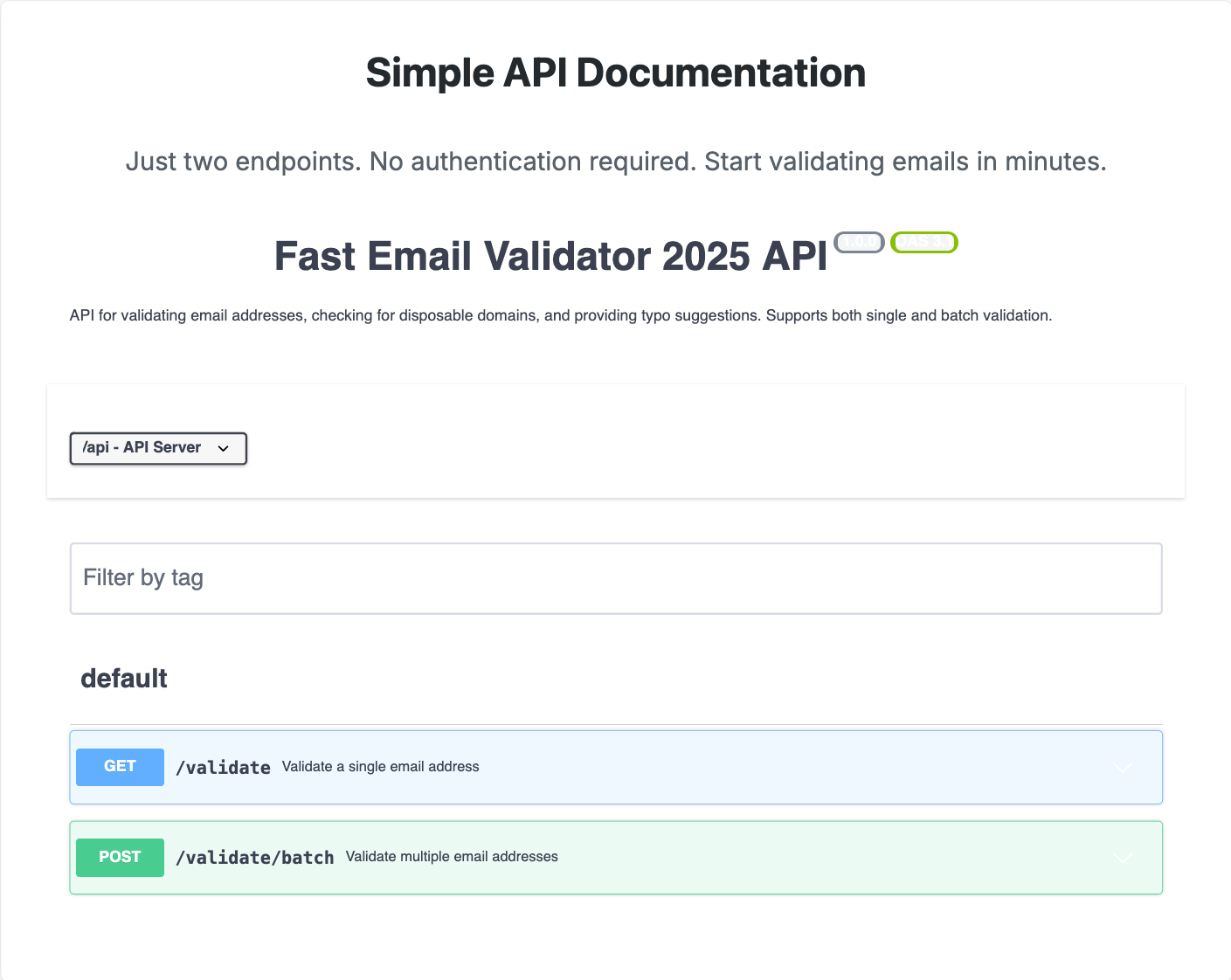Open the /api - API Server dropdown
1231x980 pixels.
(158, 448)
